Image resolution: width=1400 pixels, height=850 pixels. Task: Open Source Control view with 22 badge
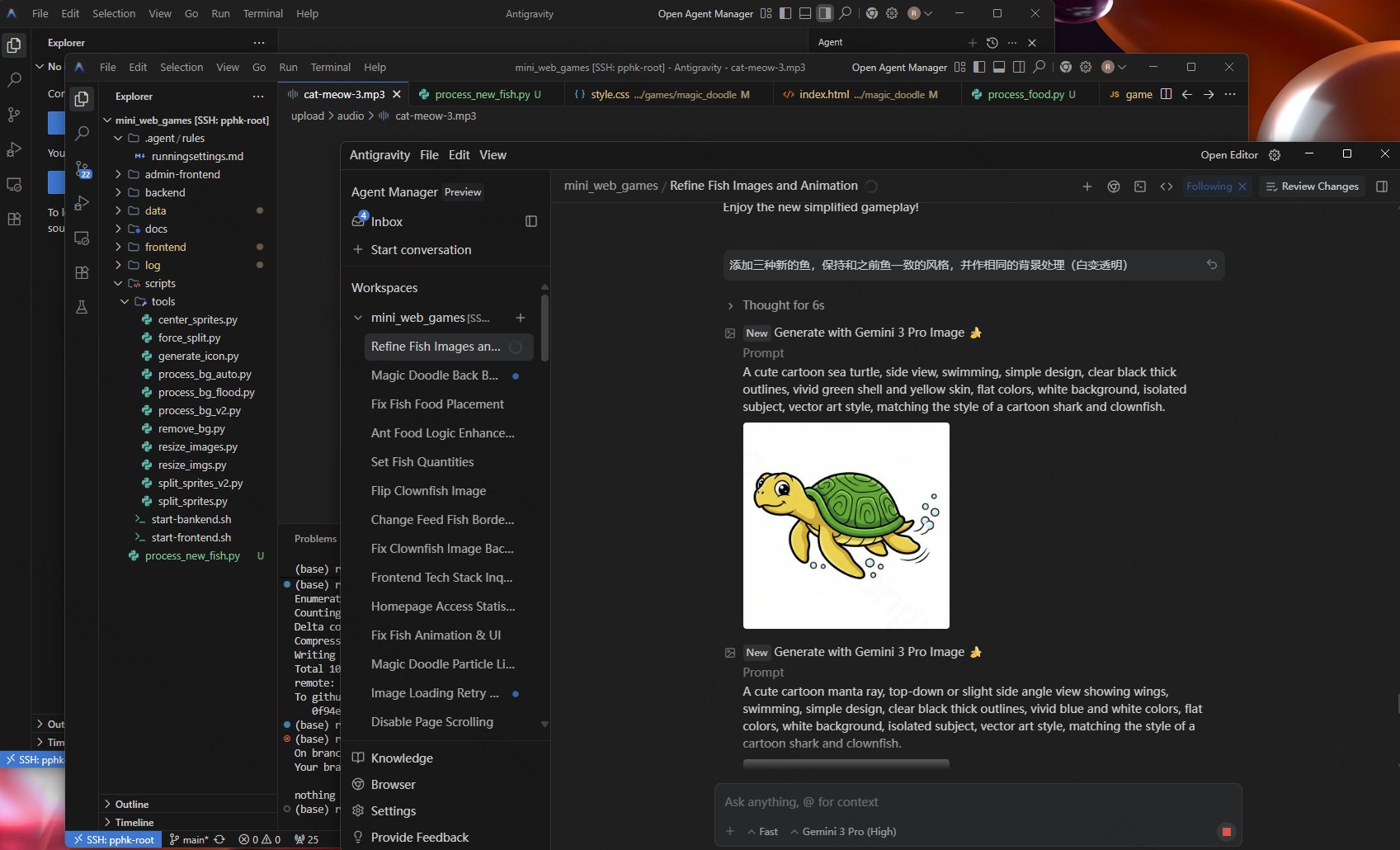tap(82, 169)
